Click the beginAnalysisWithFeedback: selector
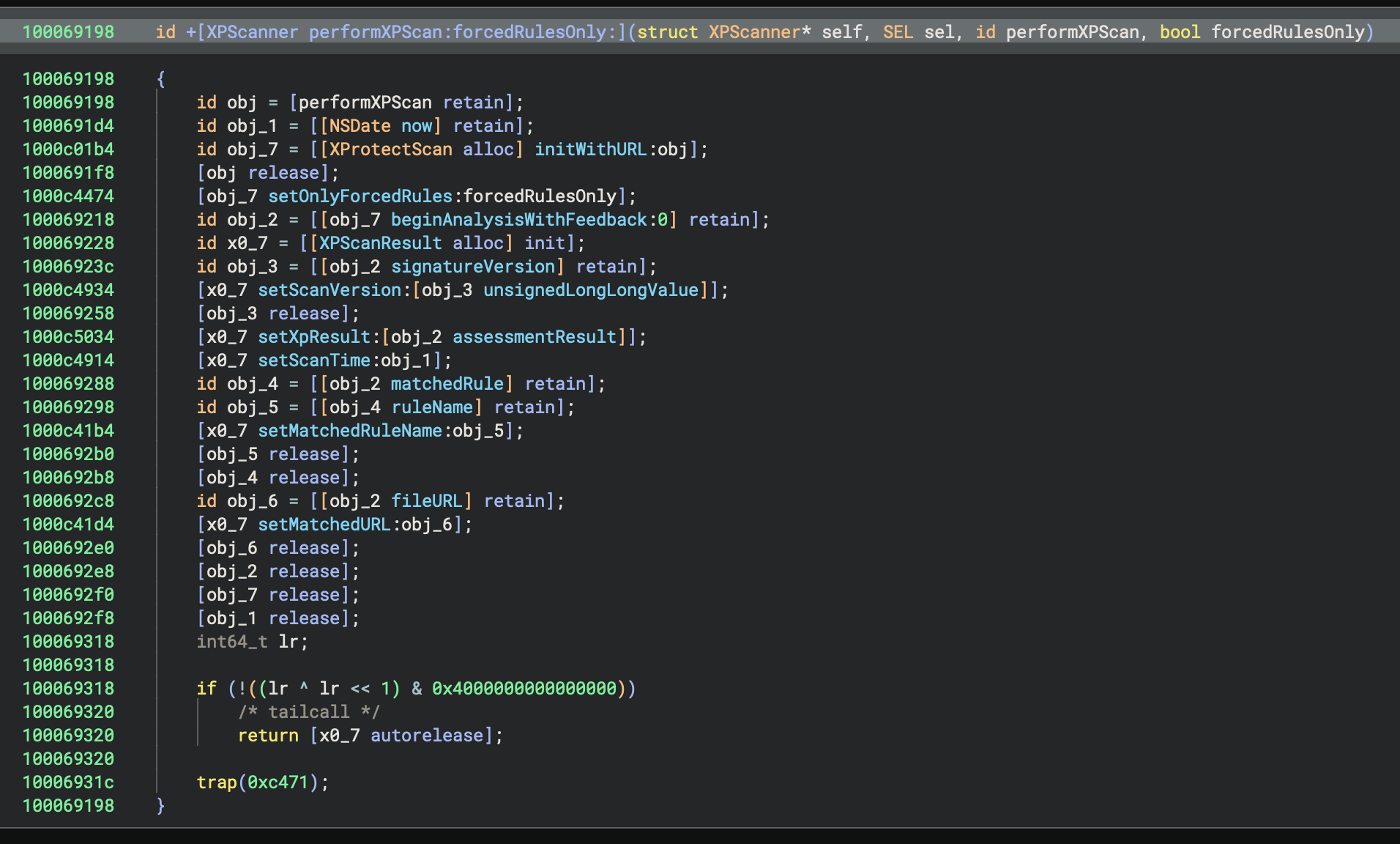 [x=518, y=220]
